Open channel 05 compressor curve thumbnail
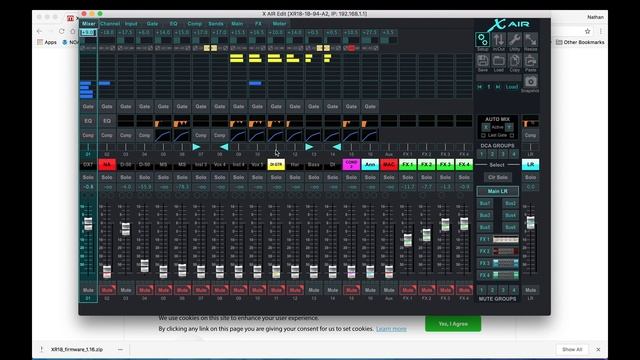 click(163, 135)
